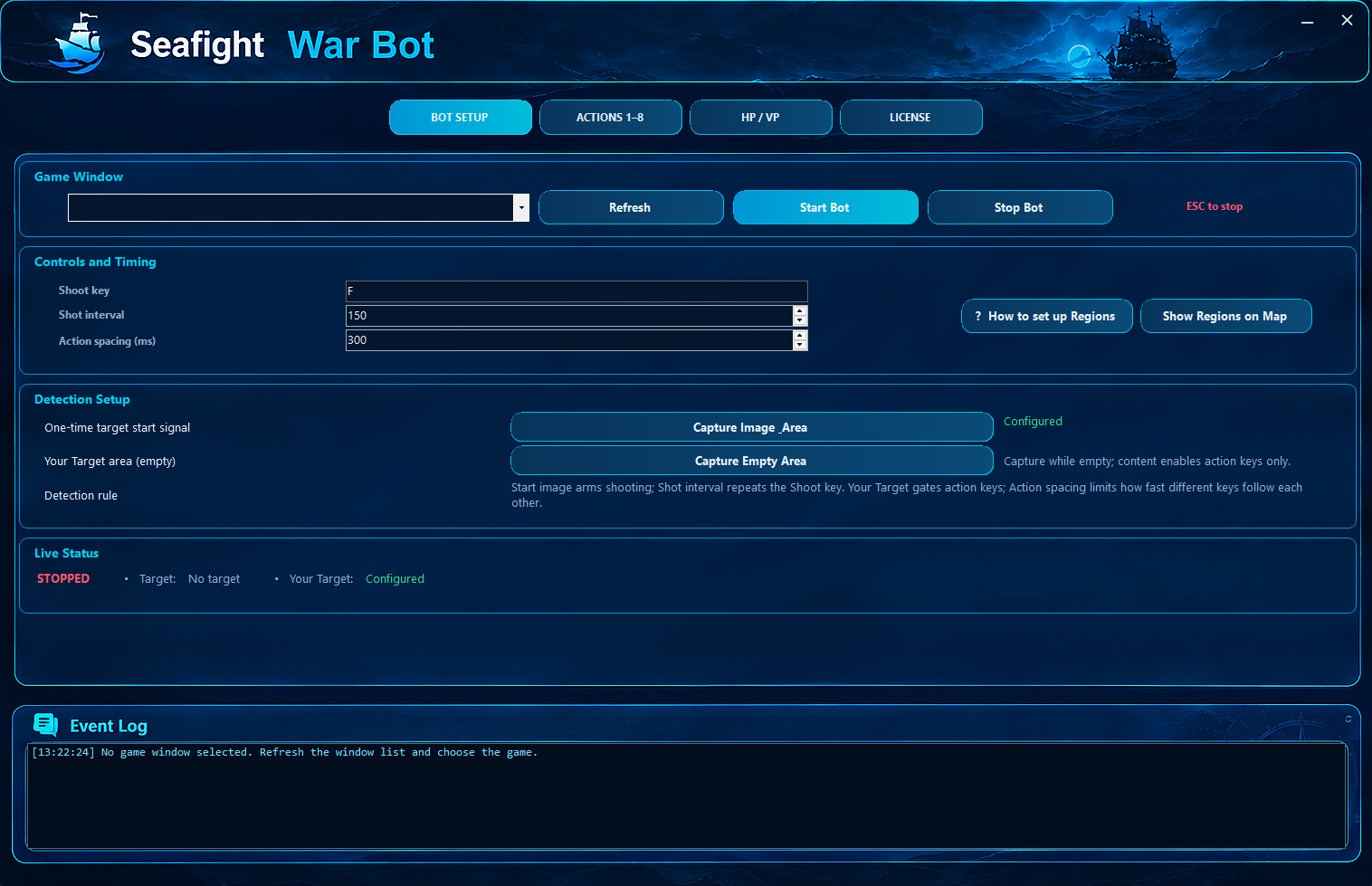
Task: Decrease Shot interval with the down arrow
Action: [x=800, y=320]
